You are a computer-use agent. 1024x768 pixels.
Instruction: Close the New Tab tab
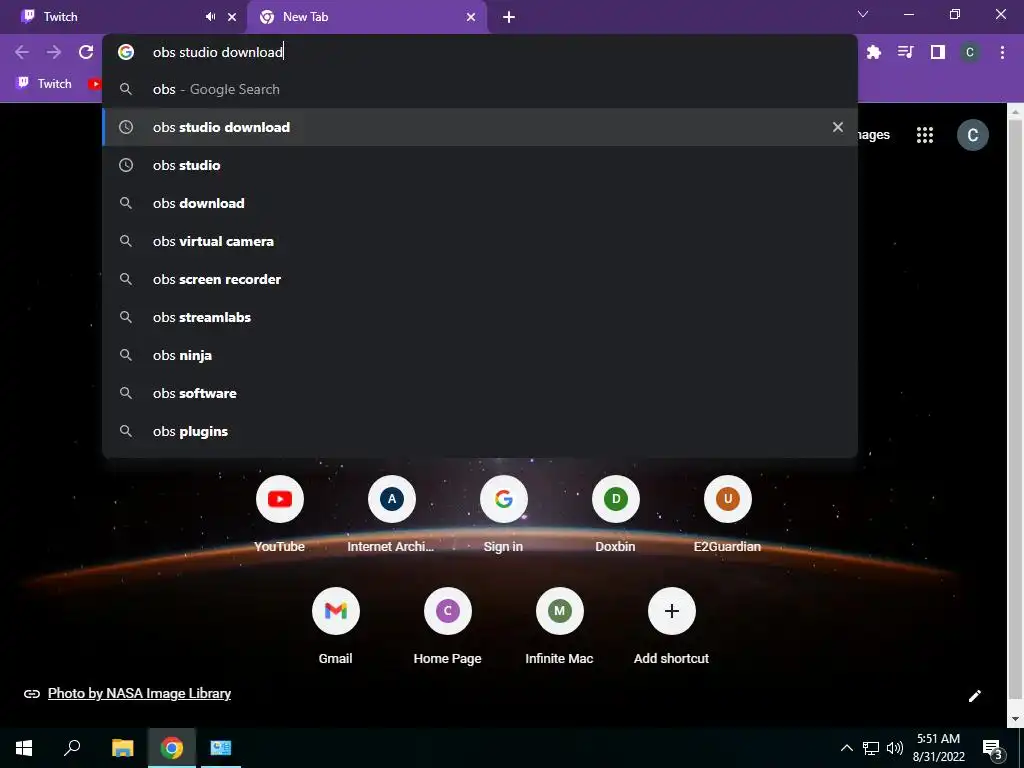coord(471,17)
